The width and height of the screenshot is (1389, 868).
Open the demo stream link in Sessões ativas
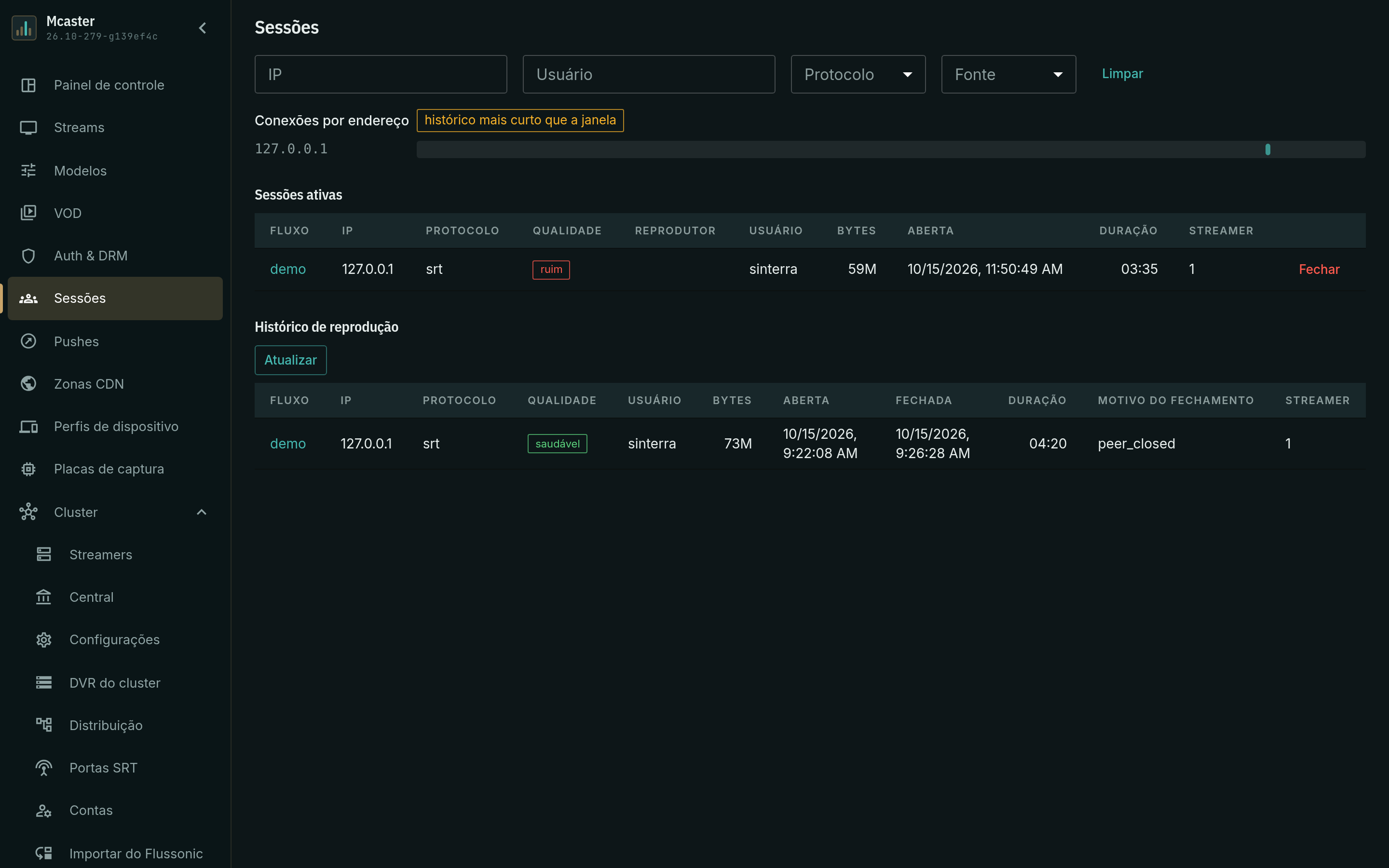[287, 269]
